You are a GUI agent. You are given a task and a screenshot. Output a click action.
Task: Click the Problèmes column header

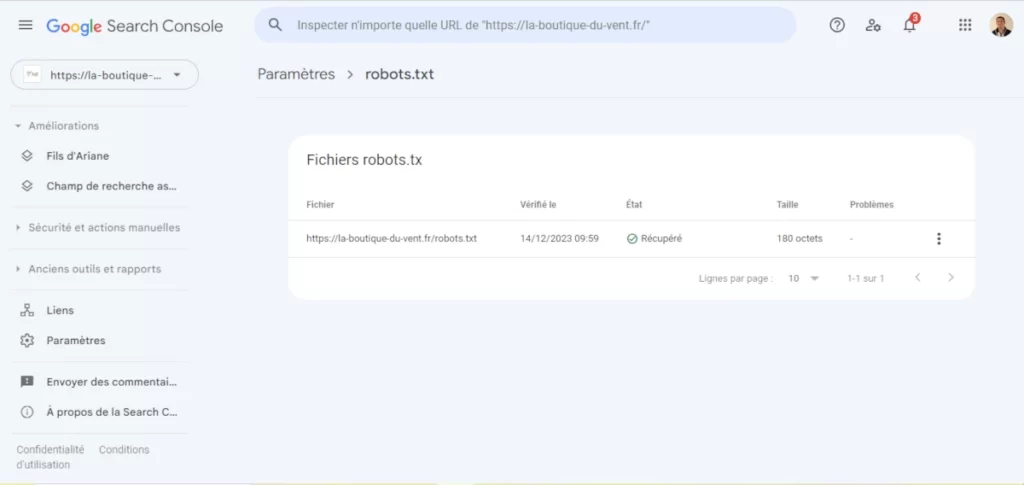pyautogui.click(x=872, y=204)
